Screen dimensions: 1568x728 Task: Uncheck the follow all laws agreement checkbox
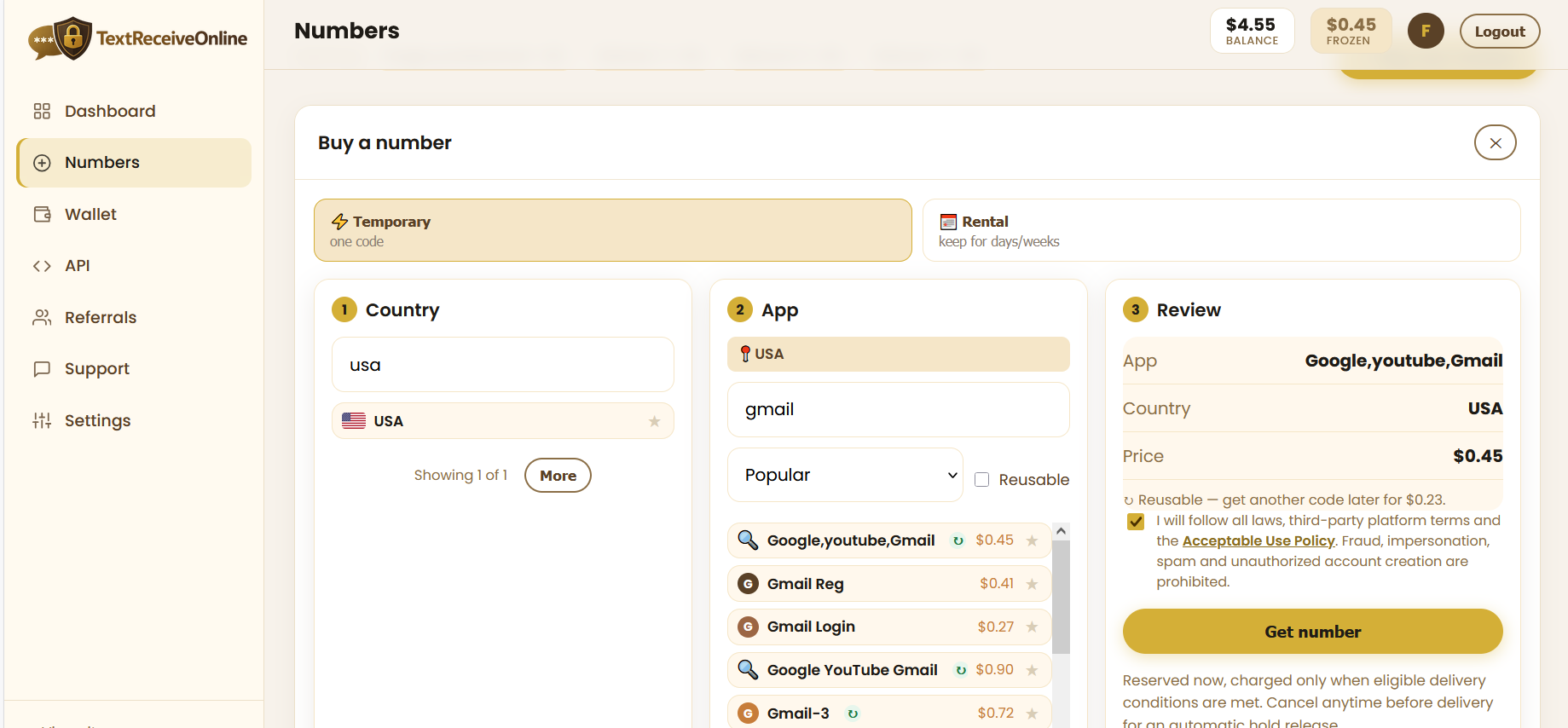tap(1136, 522)
